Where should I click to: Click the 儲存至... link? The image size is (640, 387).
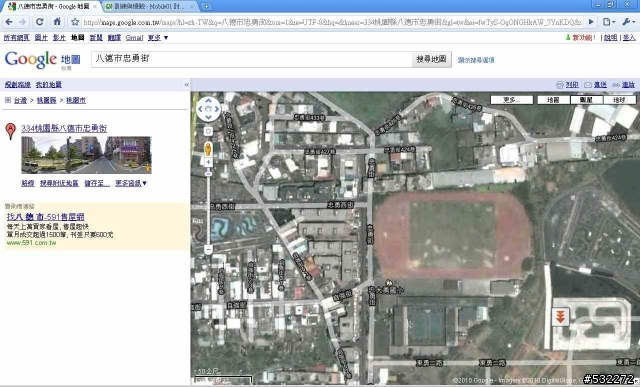[x=97, y=183]
